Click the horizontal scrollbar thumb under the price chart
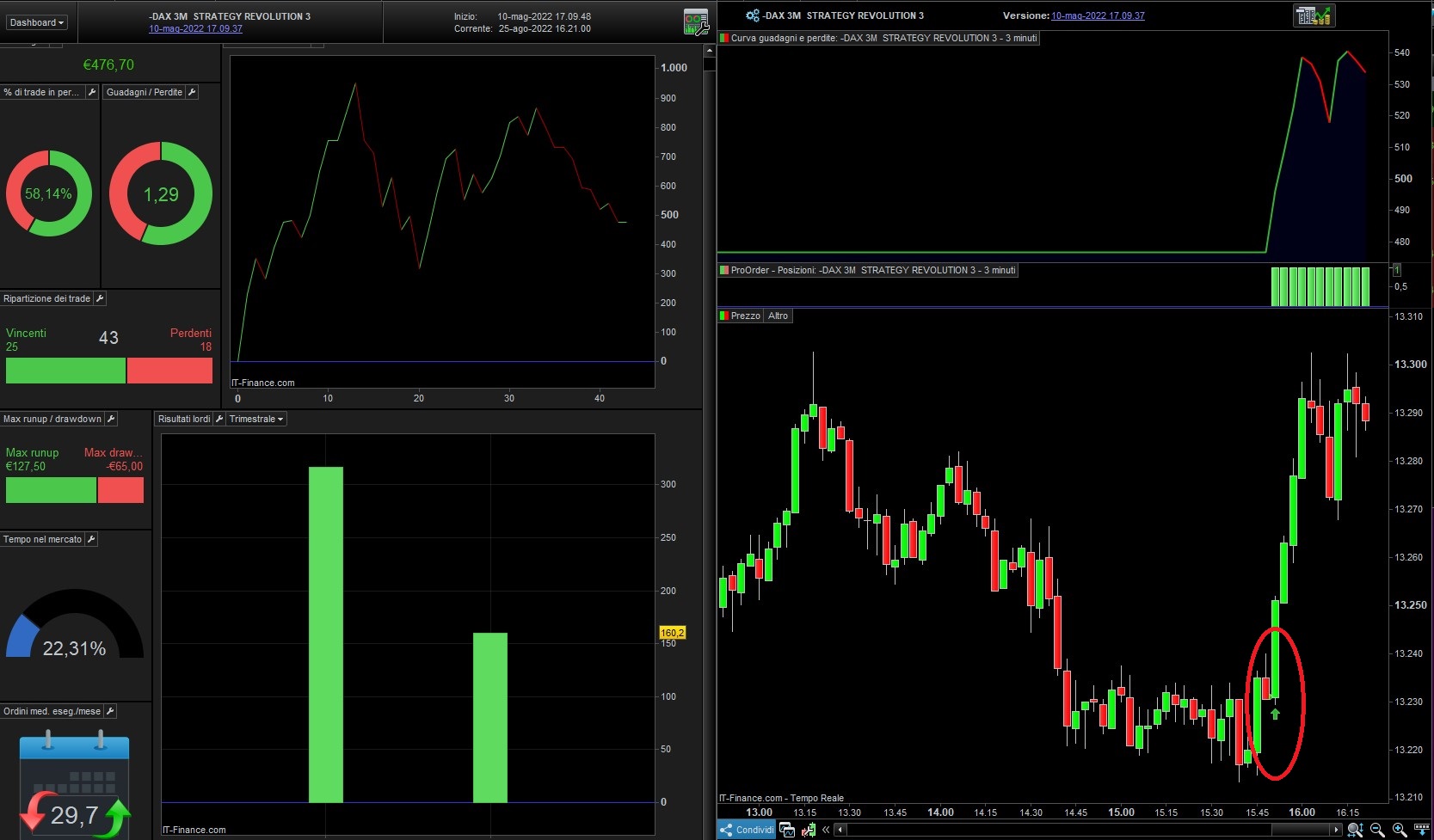The image size is (1434, 840). click(x=1301, y=830)
